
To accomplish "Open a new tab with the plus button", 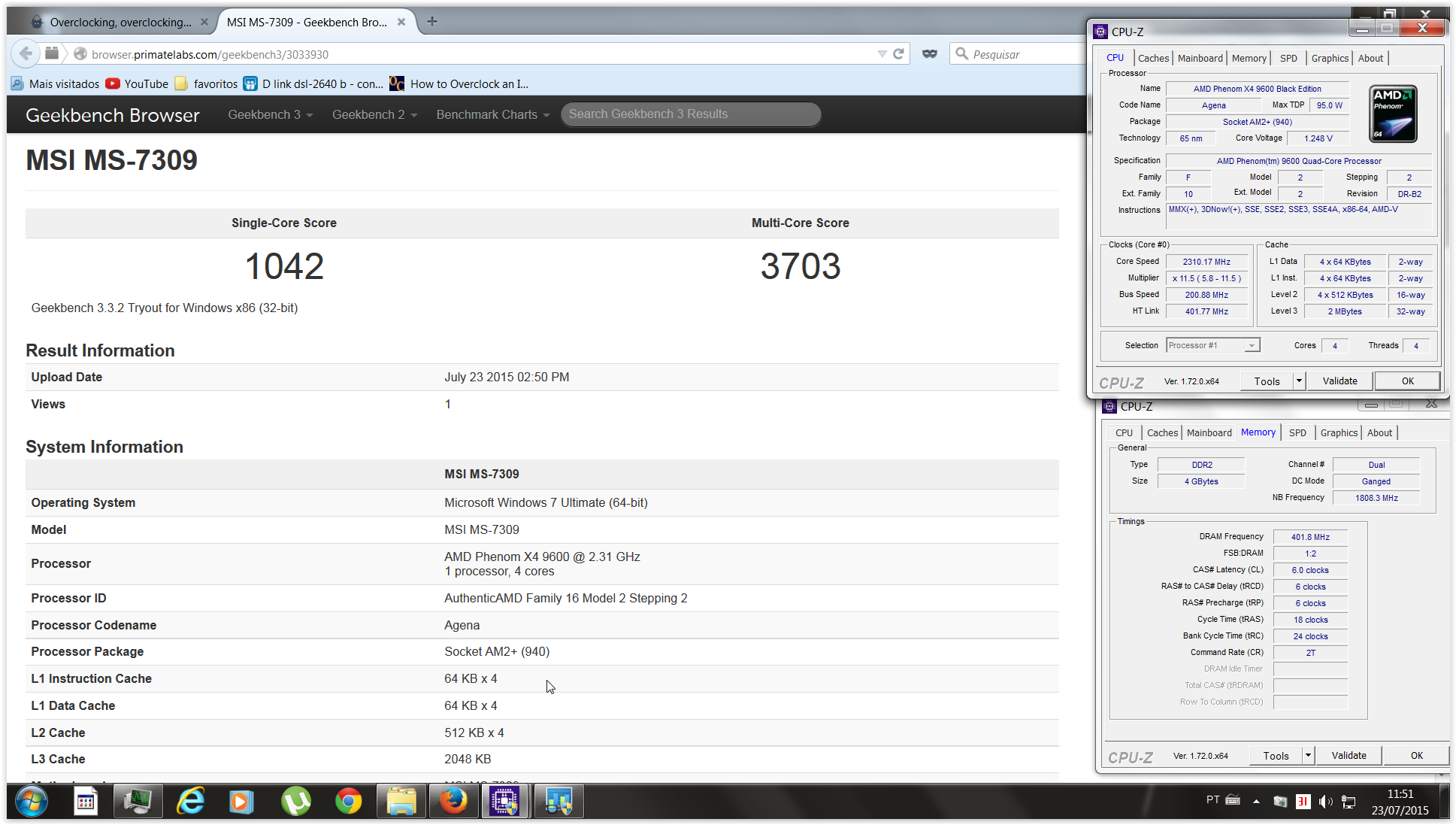I will click(x=431, y=21).
